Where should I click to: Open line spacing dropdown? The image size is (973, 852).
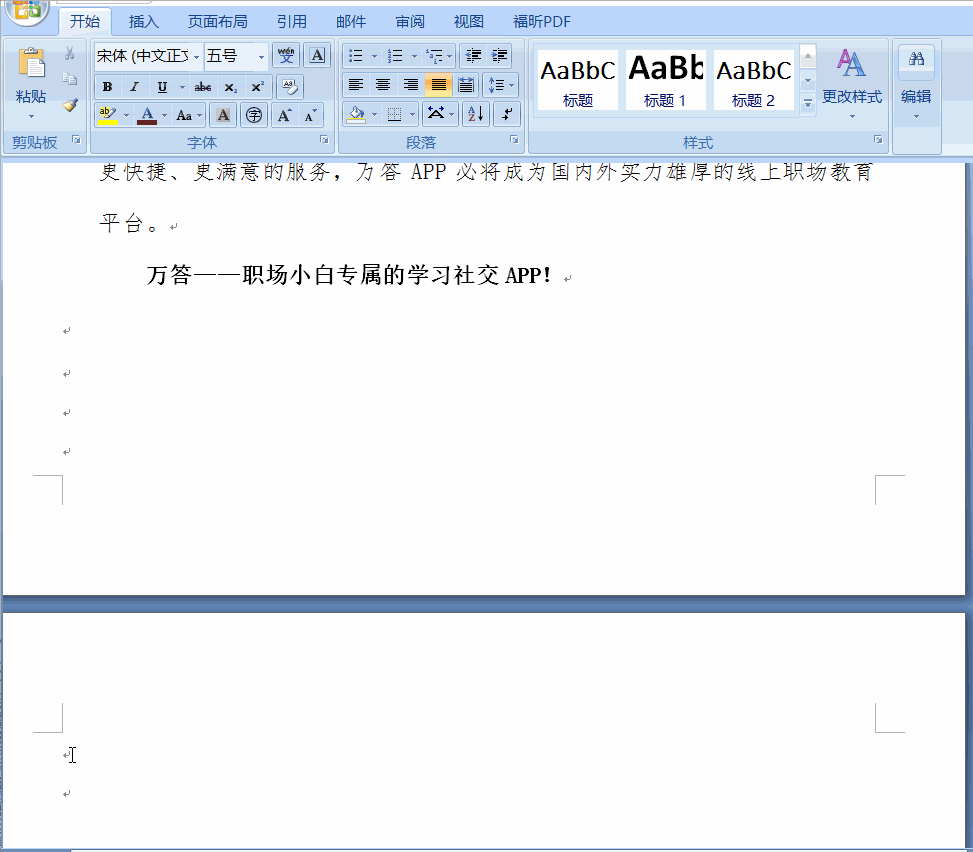click(501, 85)
